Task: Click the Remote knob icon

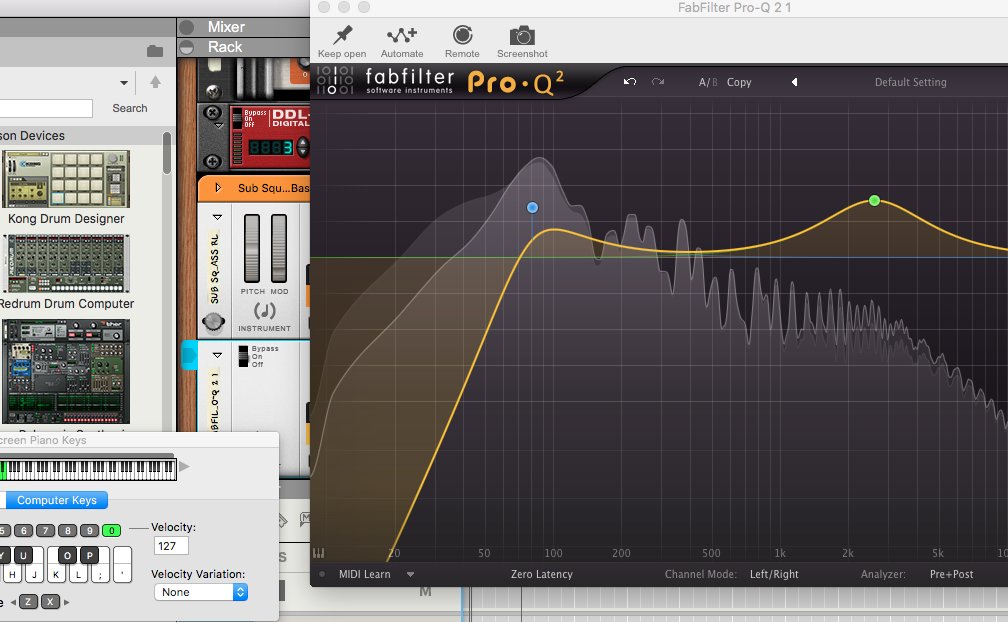Action: tap(462, 35)
